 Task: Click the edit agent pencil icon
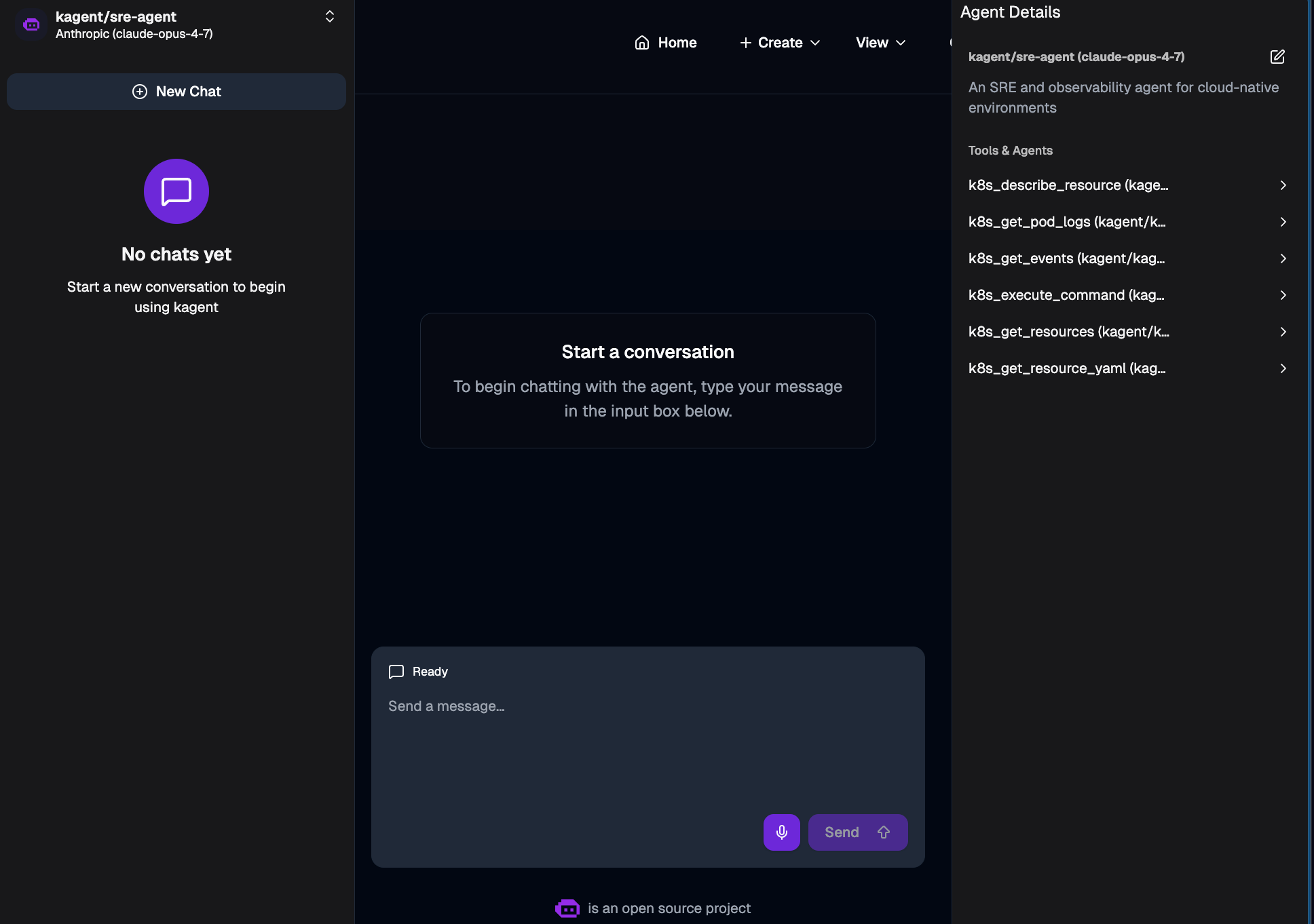coord(1277,57)
